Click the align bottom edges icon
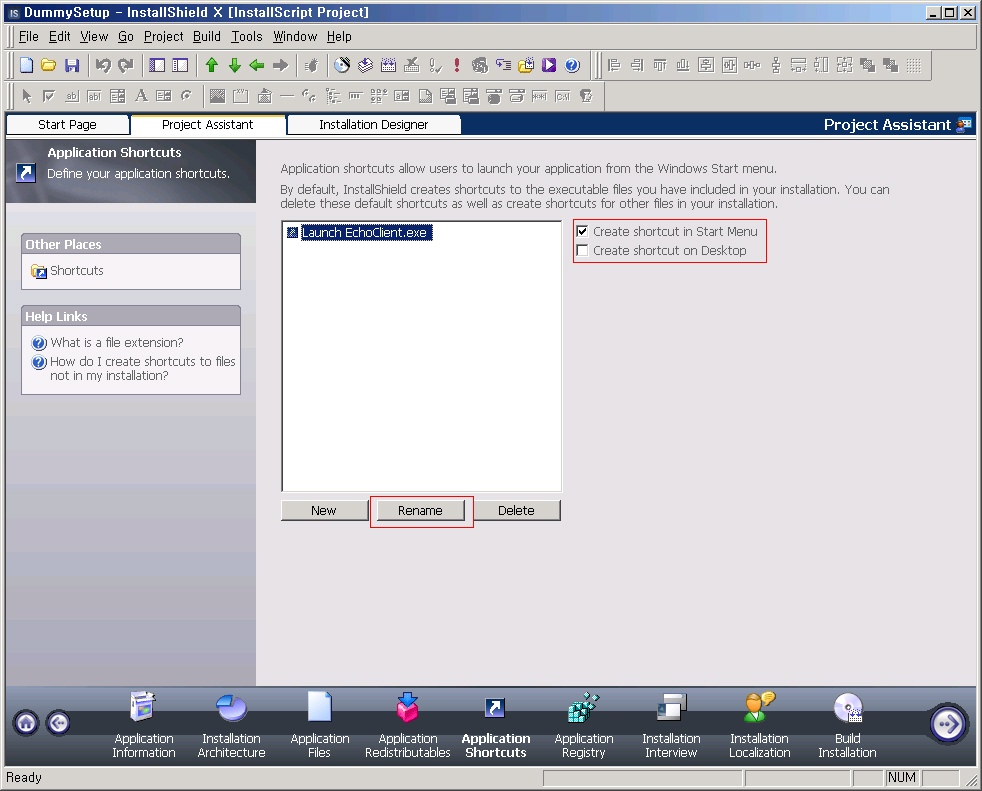 (683, 65)
